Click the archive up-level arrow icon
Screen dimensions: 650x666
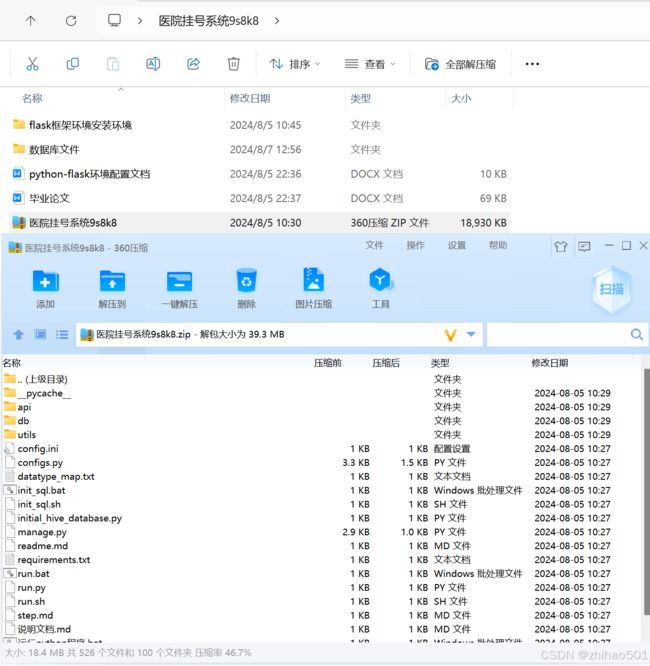click(18, 335)
